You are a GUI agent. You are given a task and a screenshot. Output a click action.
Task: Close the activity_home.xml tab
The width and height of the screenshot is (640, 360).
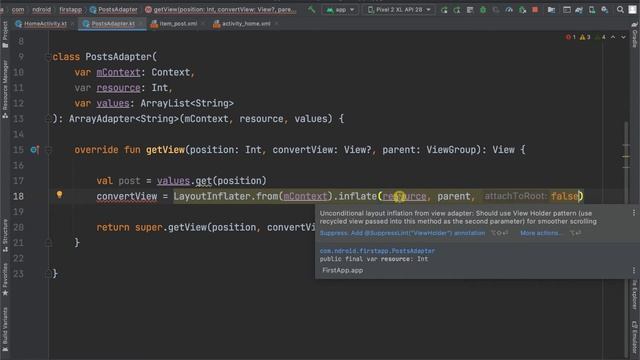coord(276,24)
